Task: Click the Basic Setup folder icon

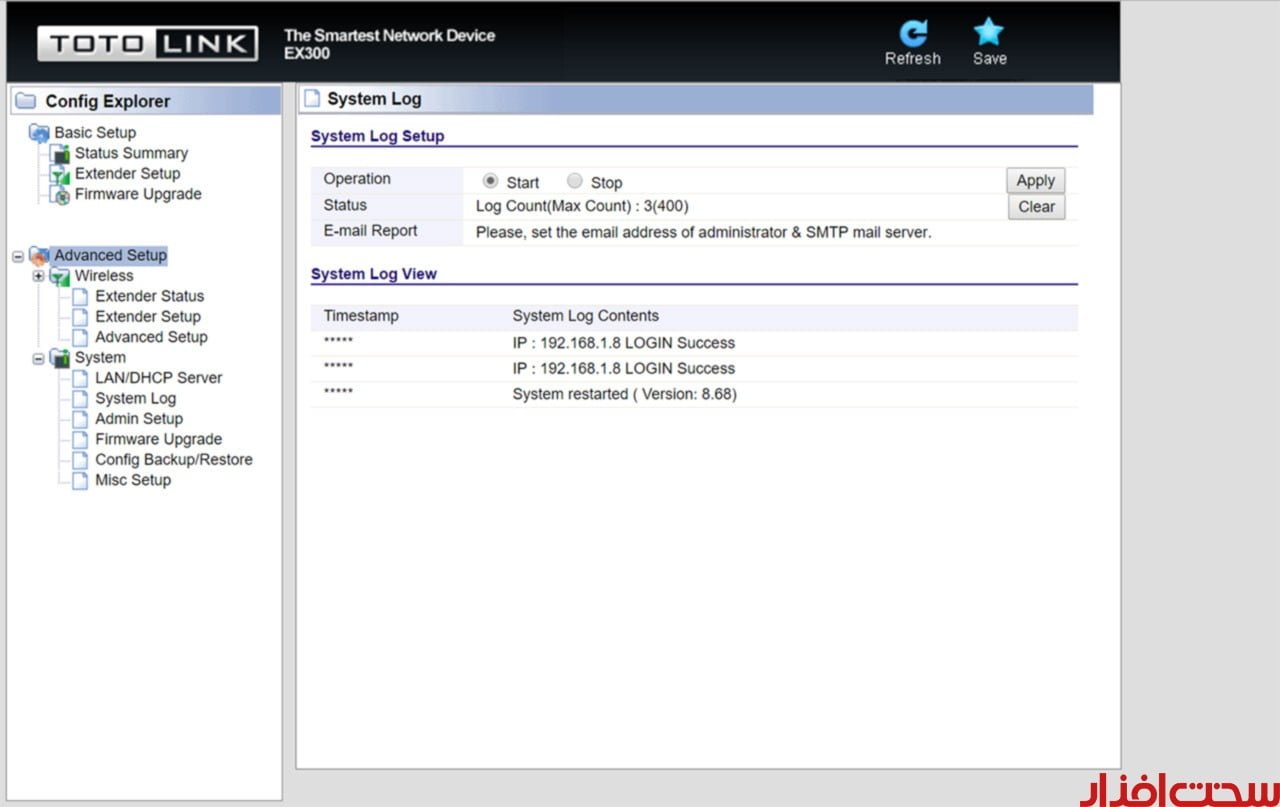Action: tap(39, 133)
